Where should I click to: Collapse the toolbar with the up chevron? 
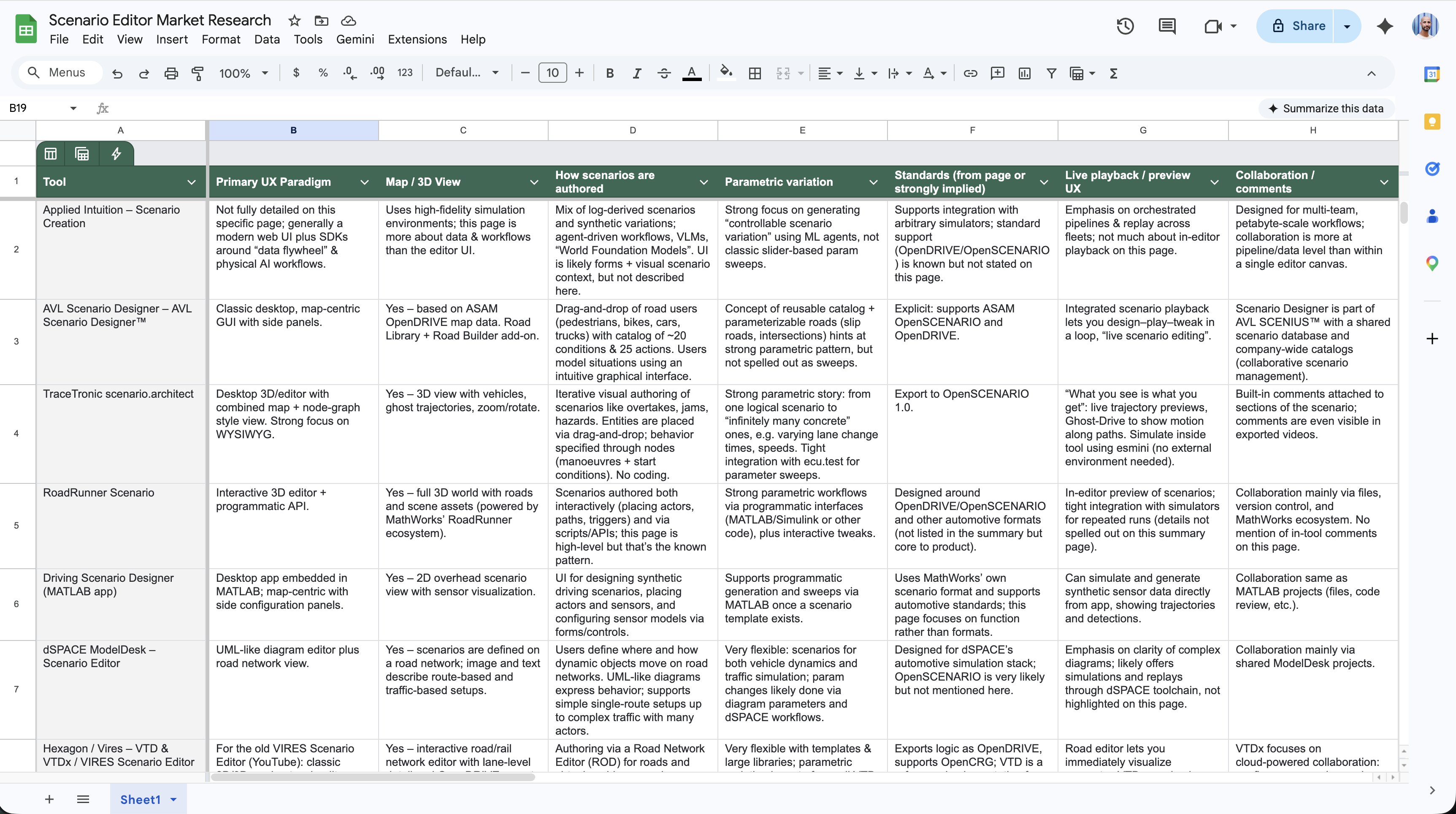pyautogui.click(x=1371, y=73)
